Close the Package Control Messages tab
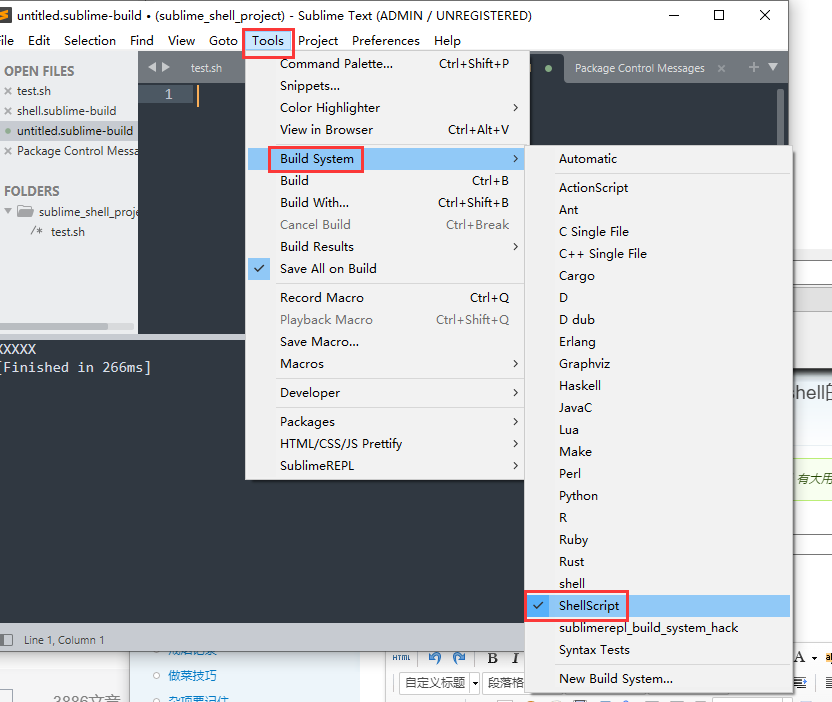 721,68
